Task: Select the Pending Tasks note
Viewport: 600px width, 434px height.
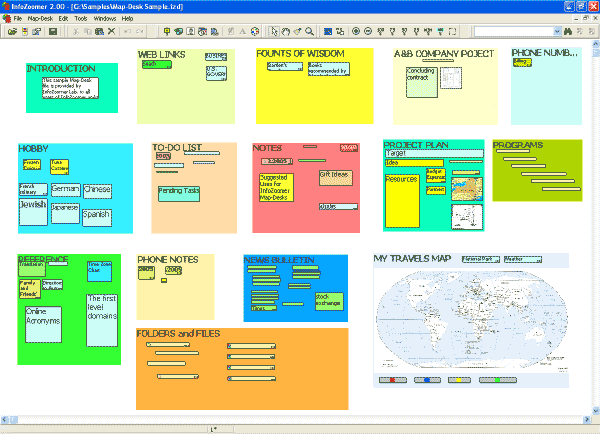Action: point(179,194)
